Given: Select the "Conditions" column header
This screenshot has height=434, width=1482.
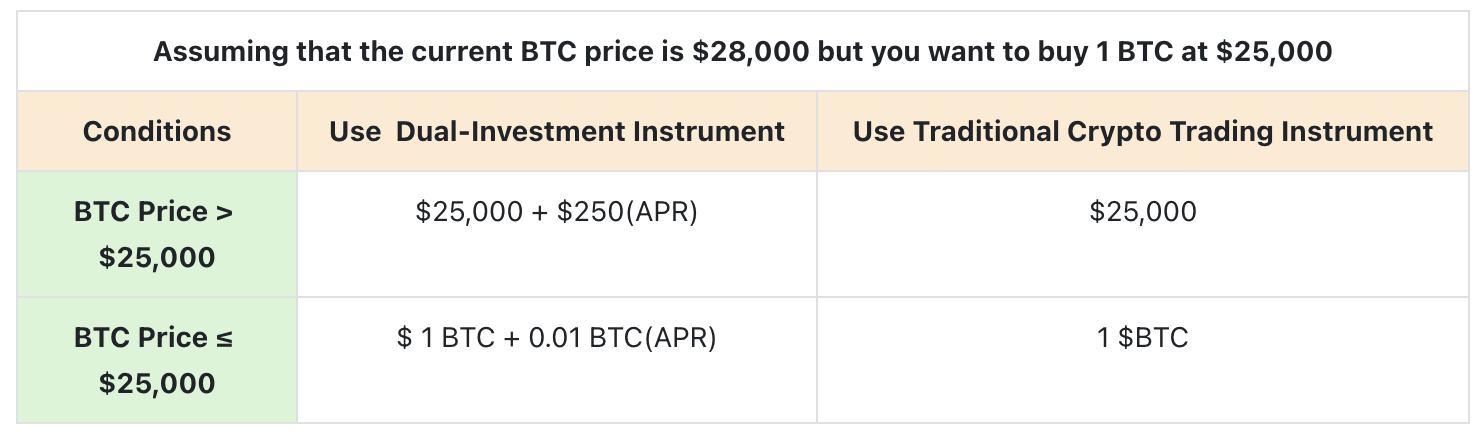Looking at the screenshot, I should click(x=157, y=131).
